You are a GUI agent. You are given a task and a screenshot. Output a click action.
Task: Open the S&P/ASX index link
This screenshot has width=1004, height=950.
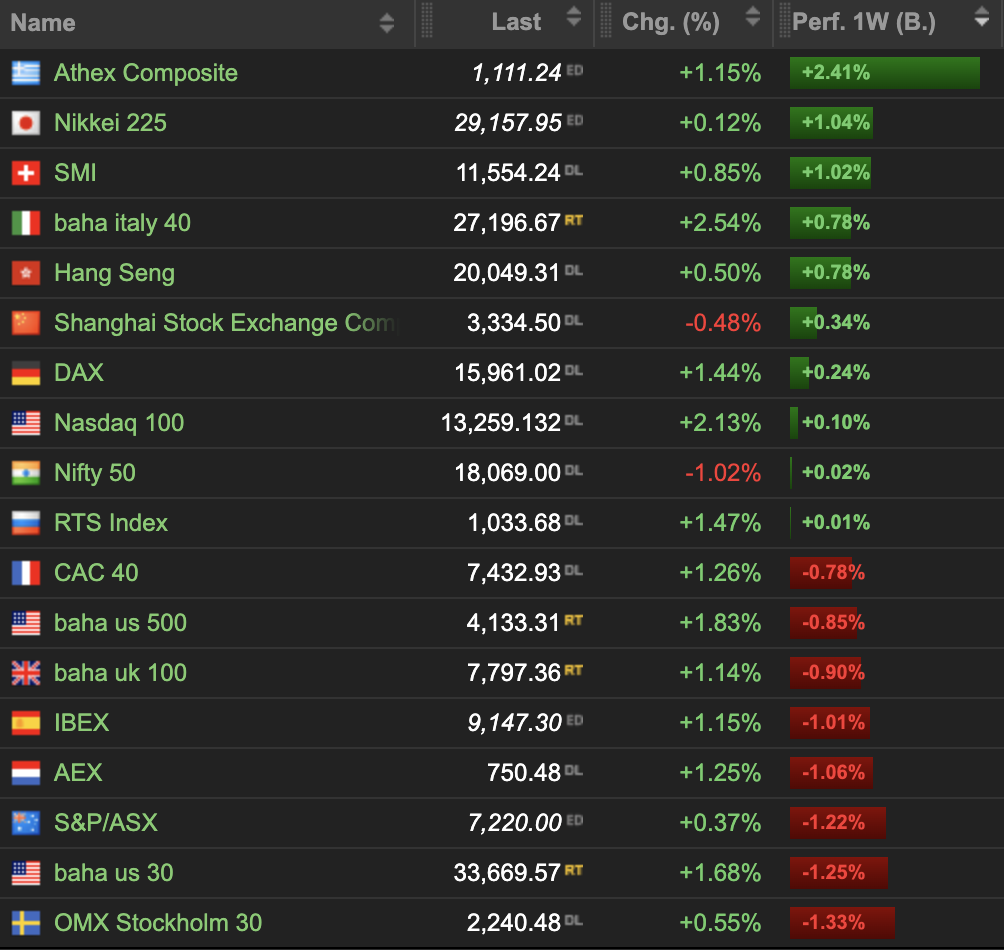coord(106,823)
